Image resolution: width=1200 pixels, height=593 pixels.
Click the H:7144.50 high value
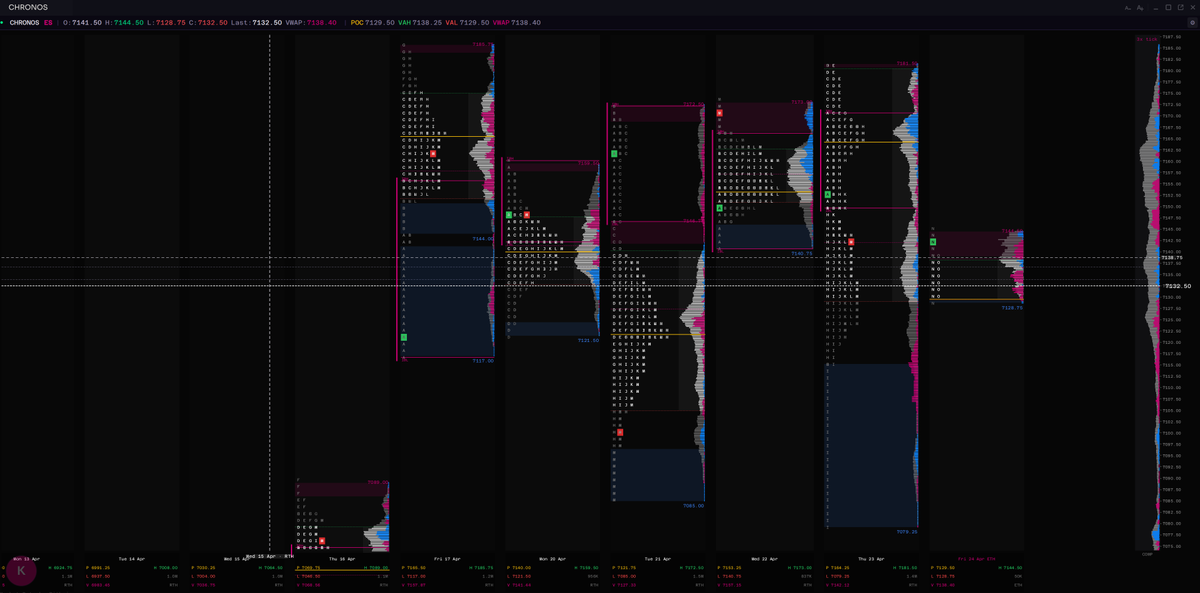click(123, 22)
